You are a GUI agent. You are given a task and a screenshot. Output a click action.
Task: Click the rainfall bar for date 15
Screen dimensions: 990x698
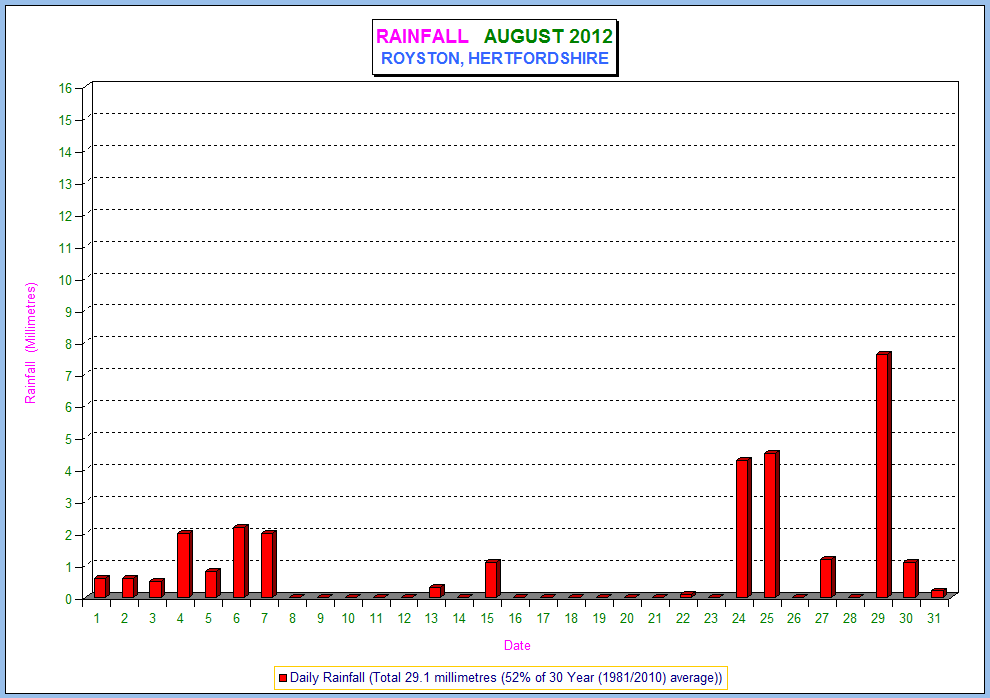point(492,579)
